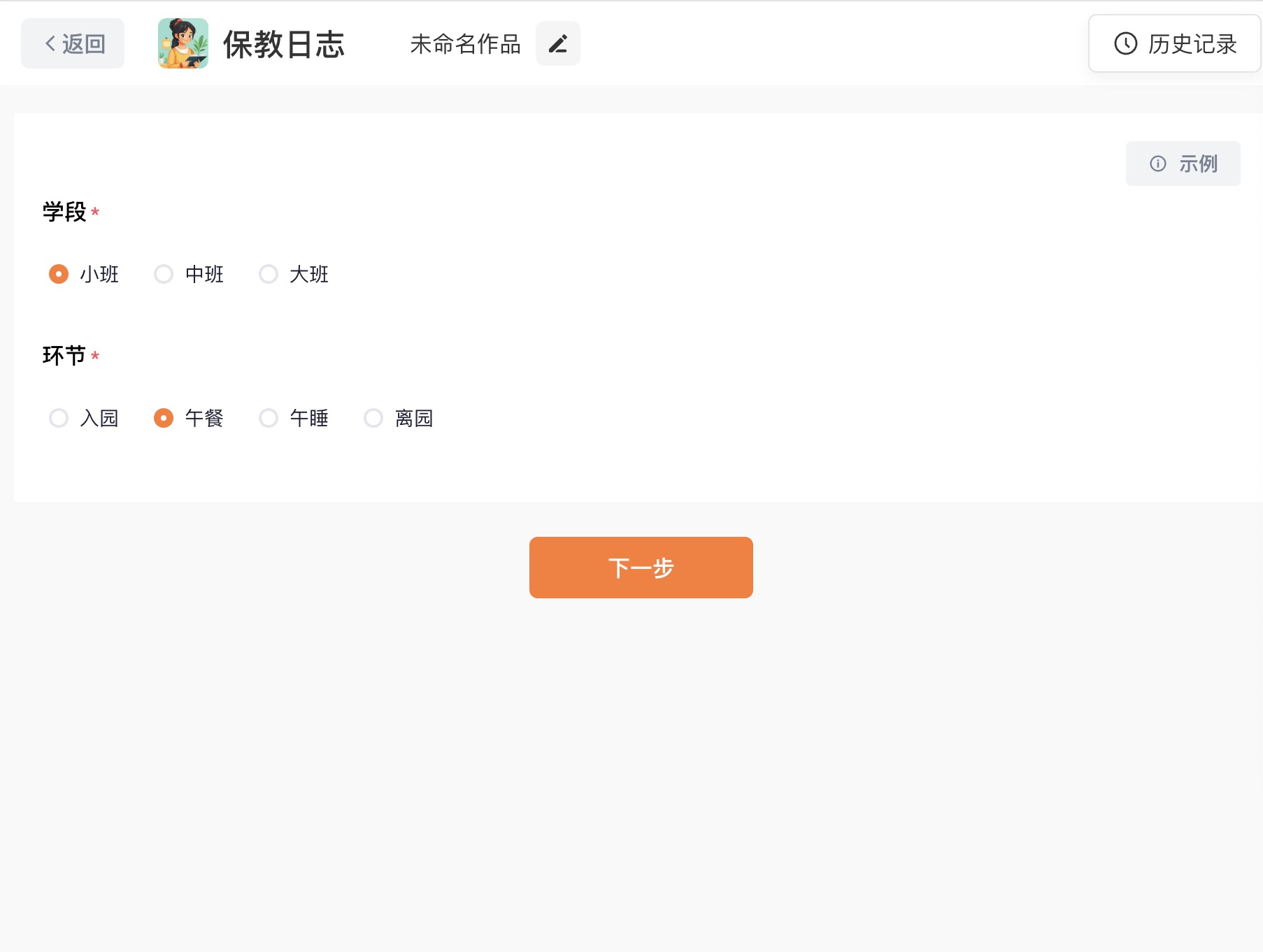Pick the 大班 option
This screenshot has height=952, width=1263.
269,274
